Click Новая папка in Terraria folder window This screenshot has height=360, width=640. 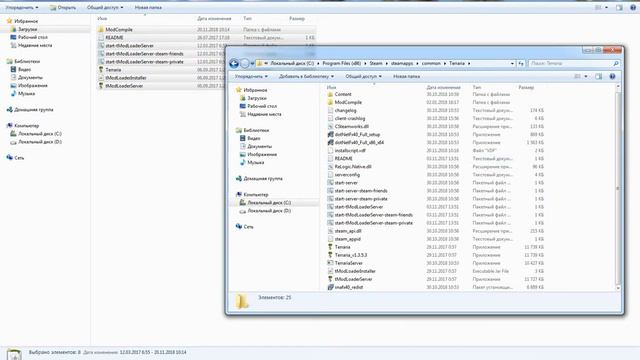(x=407, y=76)
